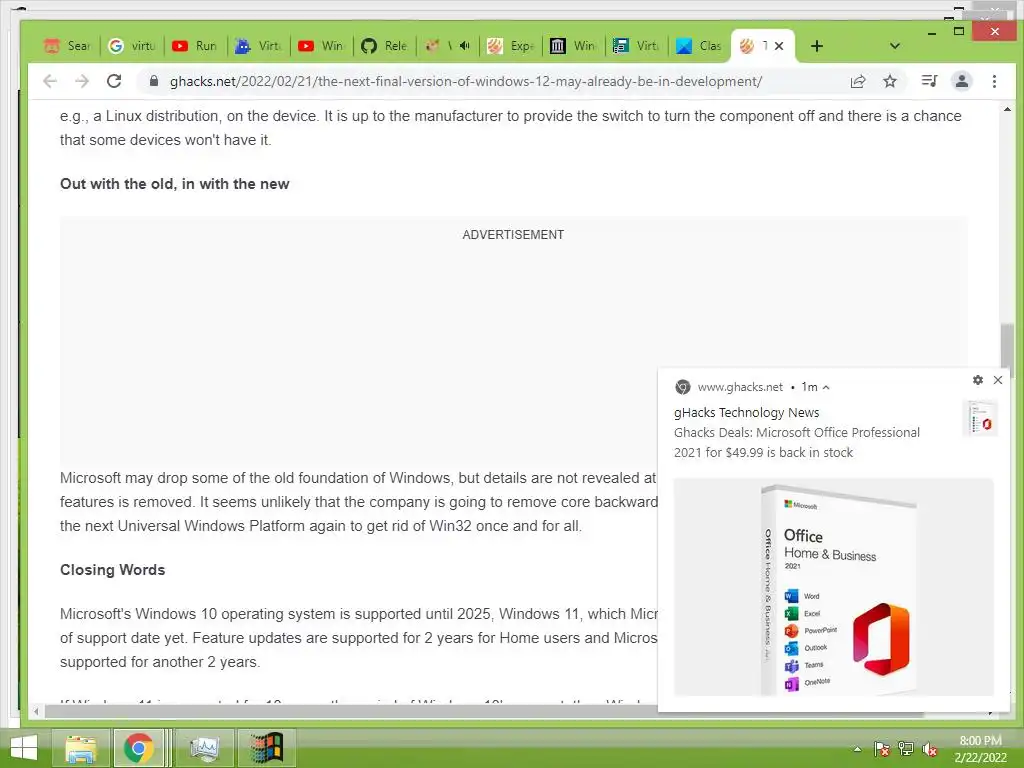Go back to the previous page
Image resolution: width=1024 pixels, height=768 pixels.
tap(50, 81)
